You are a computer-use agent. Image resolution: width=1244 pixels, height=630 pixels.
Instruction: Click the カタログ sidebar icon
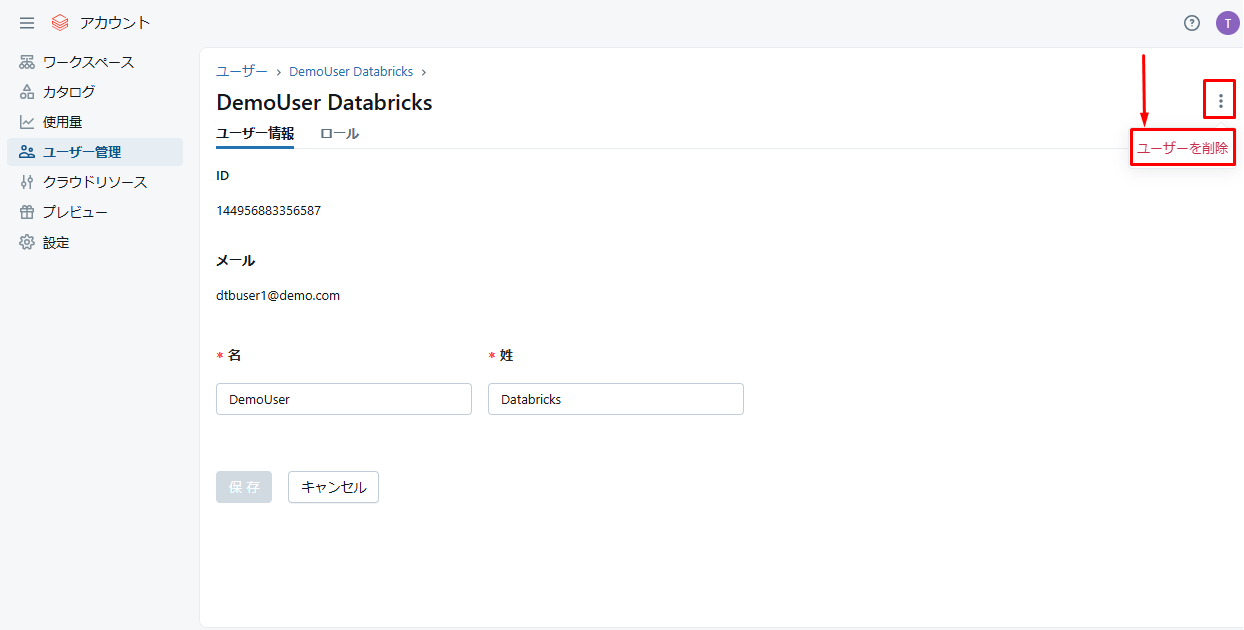(x=27, y=92)
